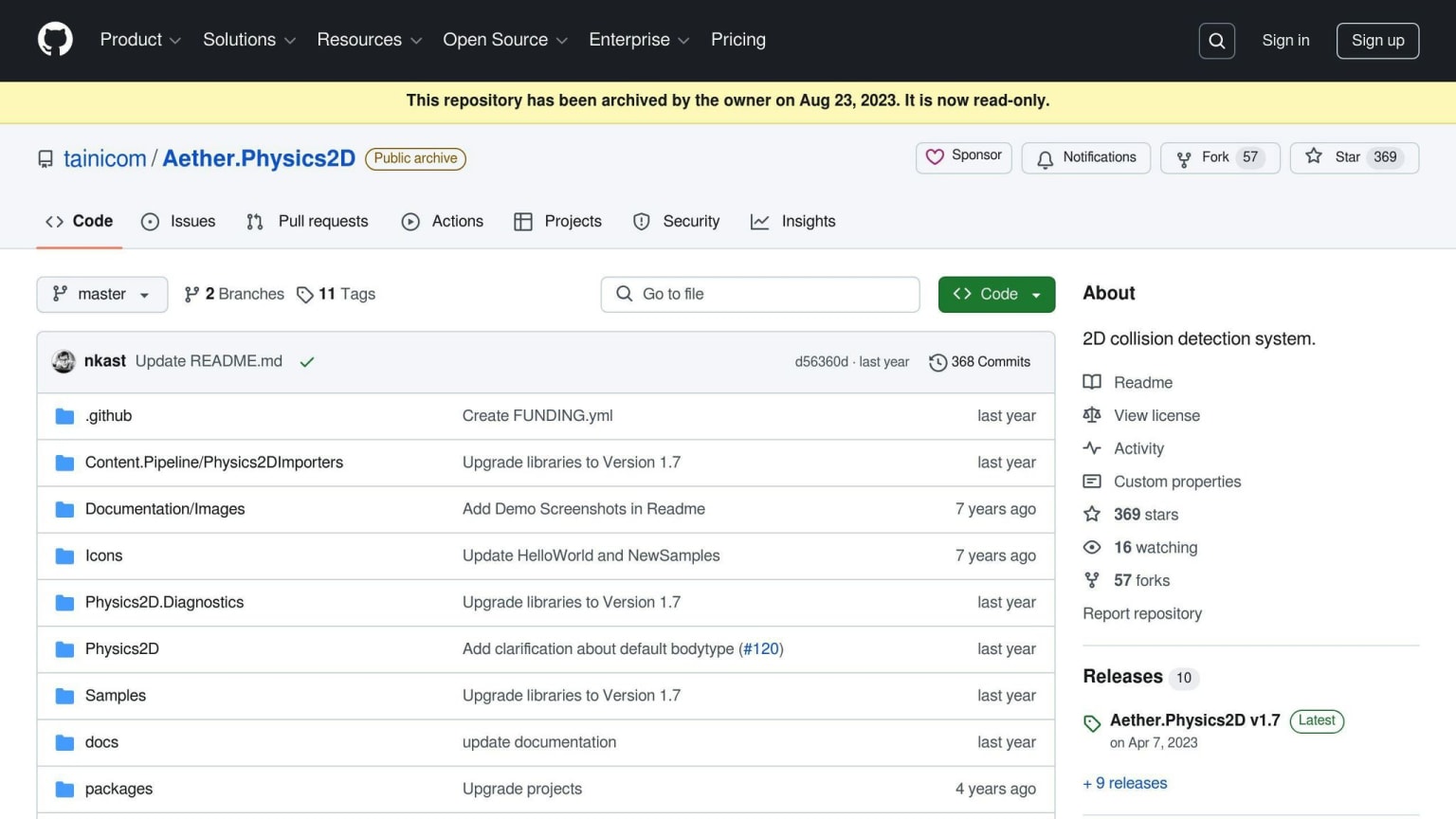
Task: Click the green commit status checkmark
Action: point(307,362)
